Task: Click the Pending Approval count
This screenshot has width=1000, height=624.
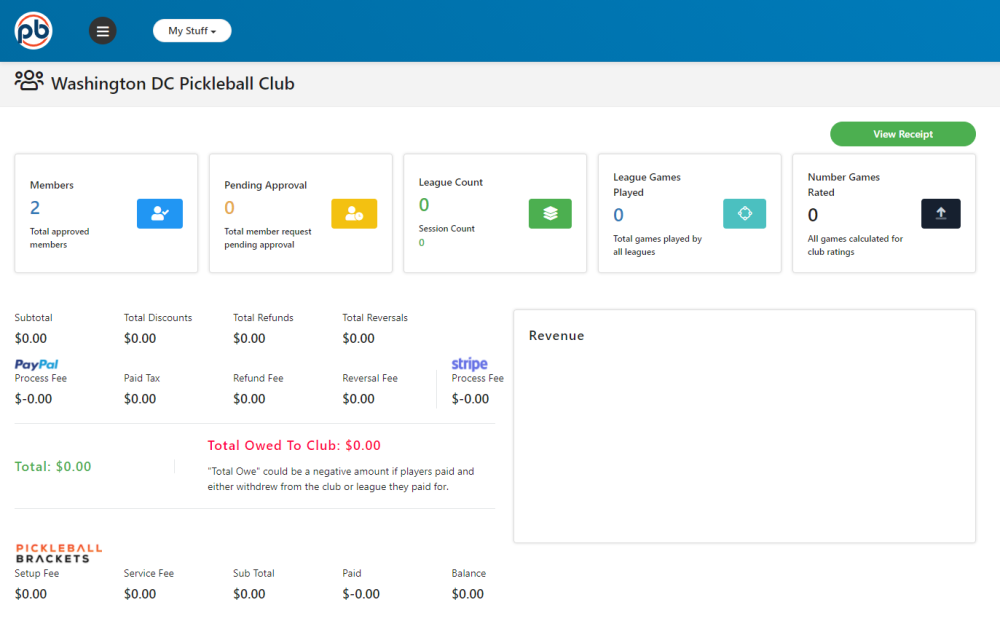Action: tap(229, 208)
